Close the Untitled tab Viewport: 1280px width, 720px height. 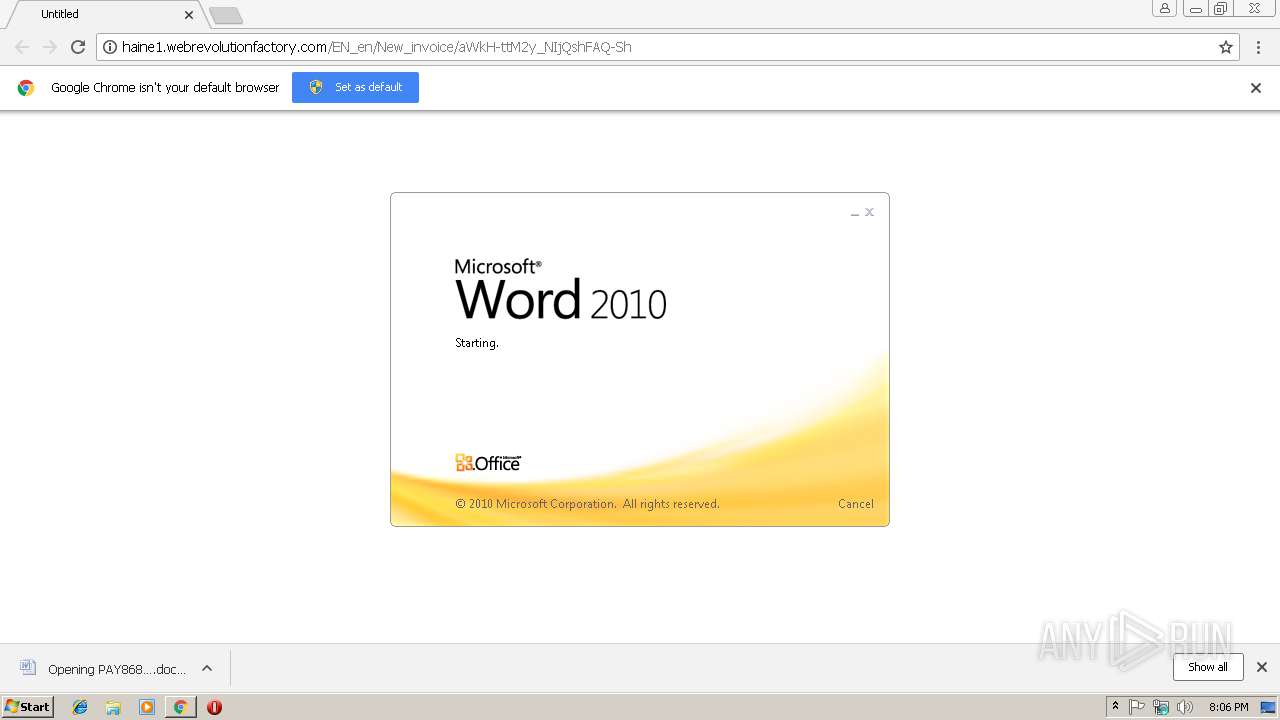(x=189, y=14)
